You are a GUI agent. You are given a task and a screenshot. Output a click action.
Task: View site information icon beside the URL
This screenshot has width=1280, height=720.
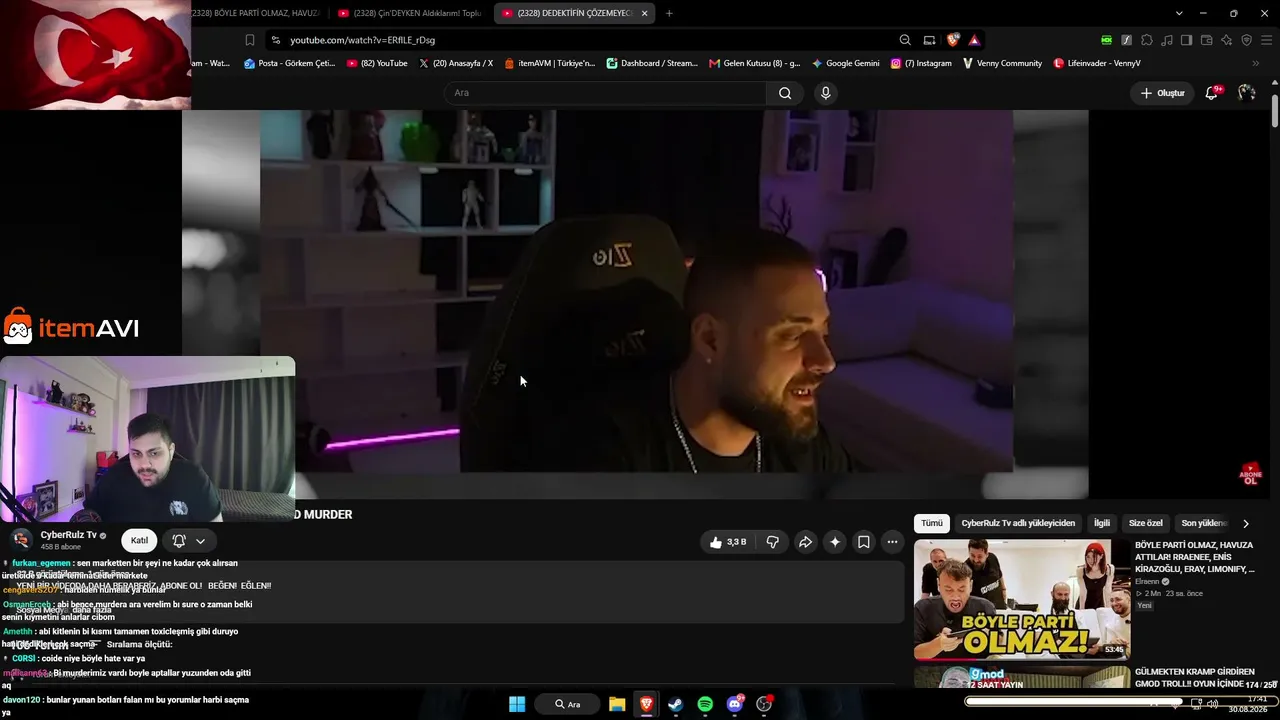(x=275, y=40)
